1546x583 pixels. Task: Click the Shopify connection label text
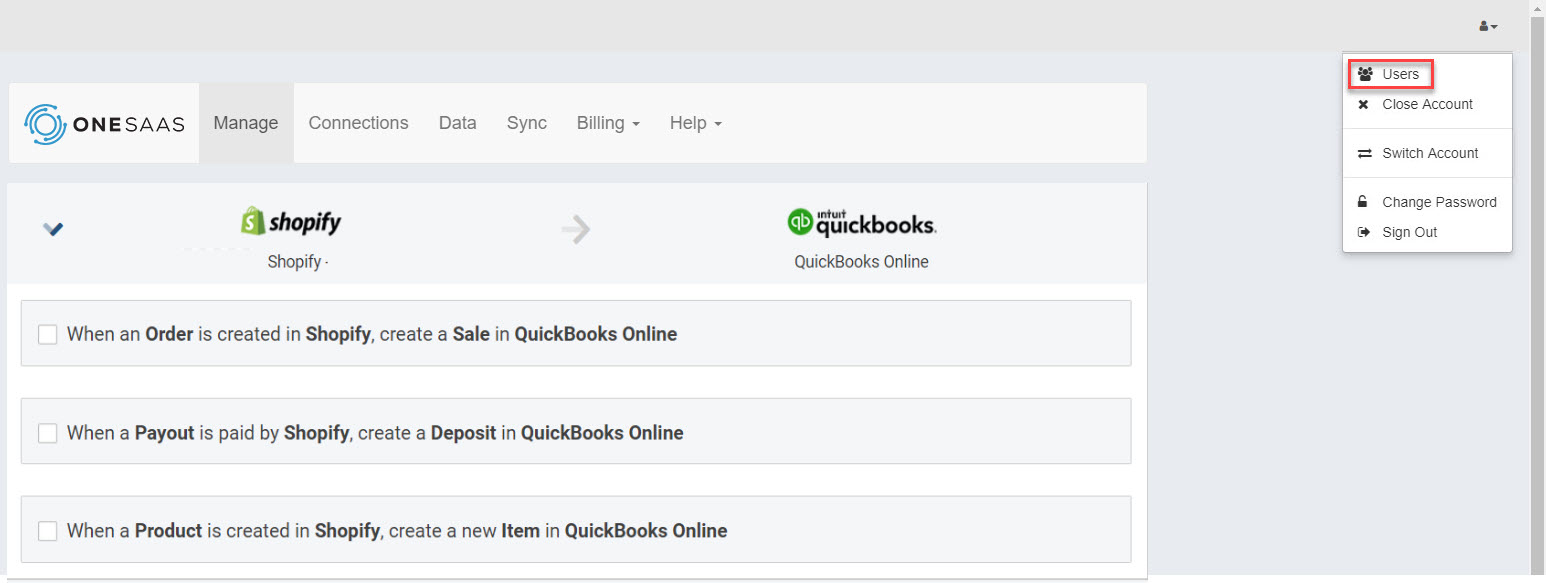tap(298, 262)
